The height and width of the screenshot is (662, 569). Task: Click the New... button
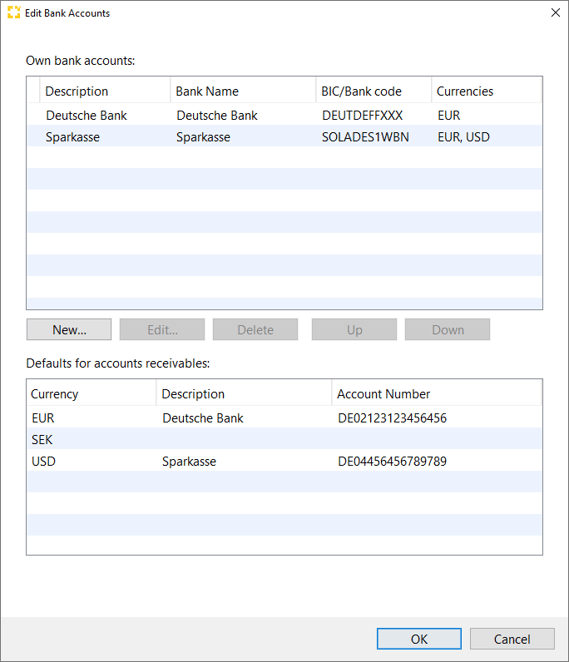(69, 329)
